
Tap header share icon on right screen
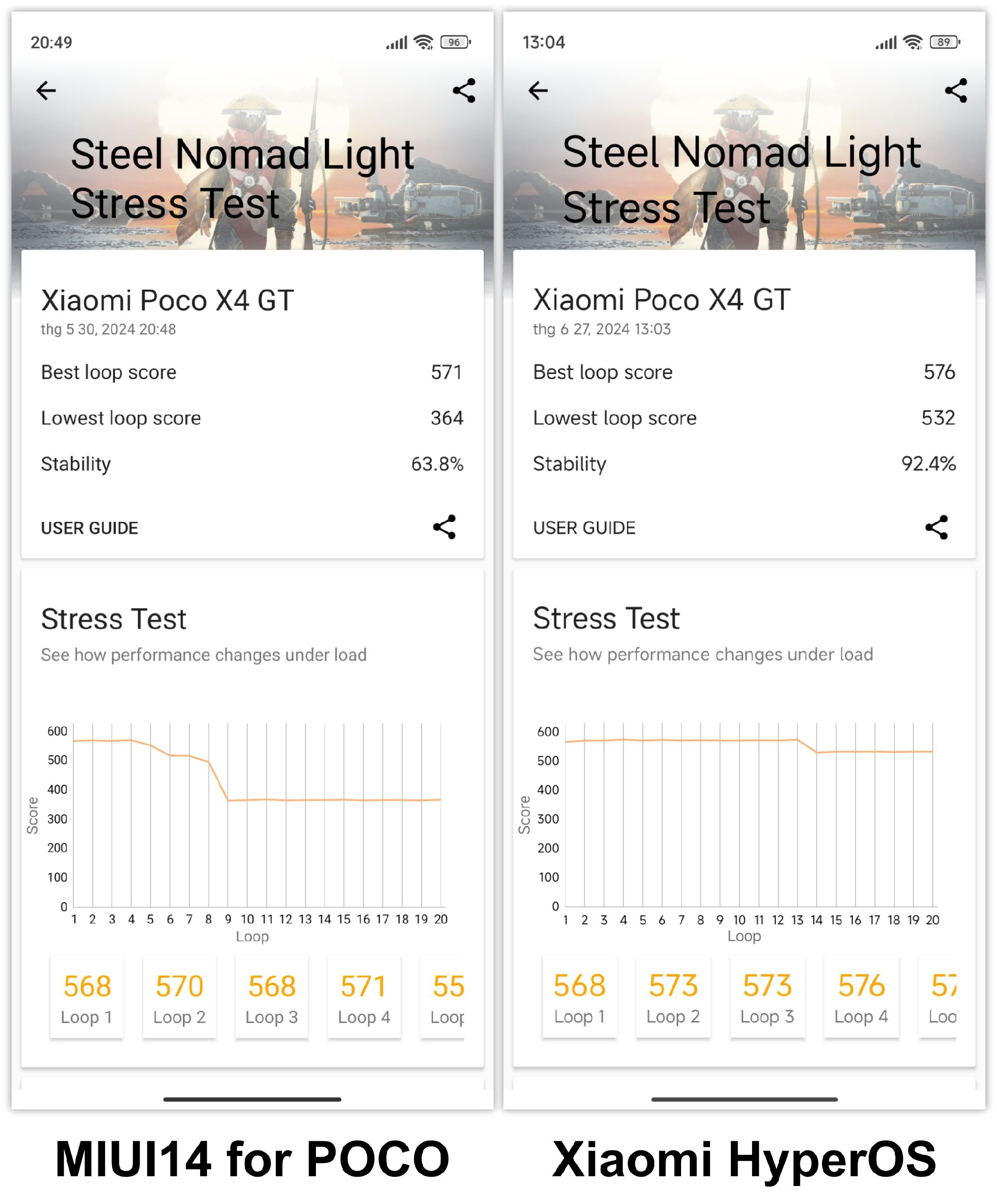coord(956,90)
